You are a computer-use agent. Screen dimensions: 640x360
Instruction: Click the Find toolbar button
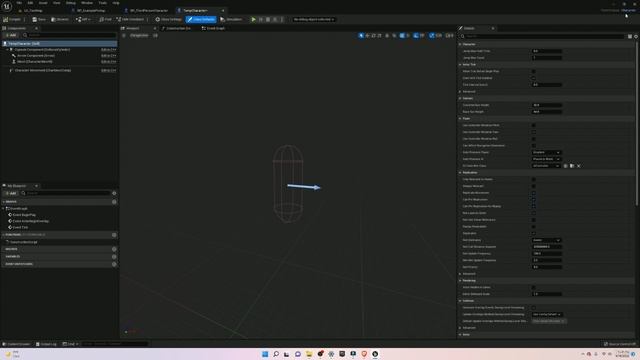coord(105,19)
